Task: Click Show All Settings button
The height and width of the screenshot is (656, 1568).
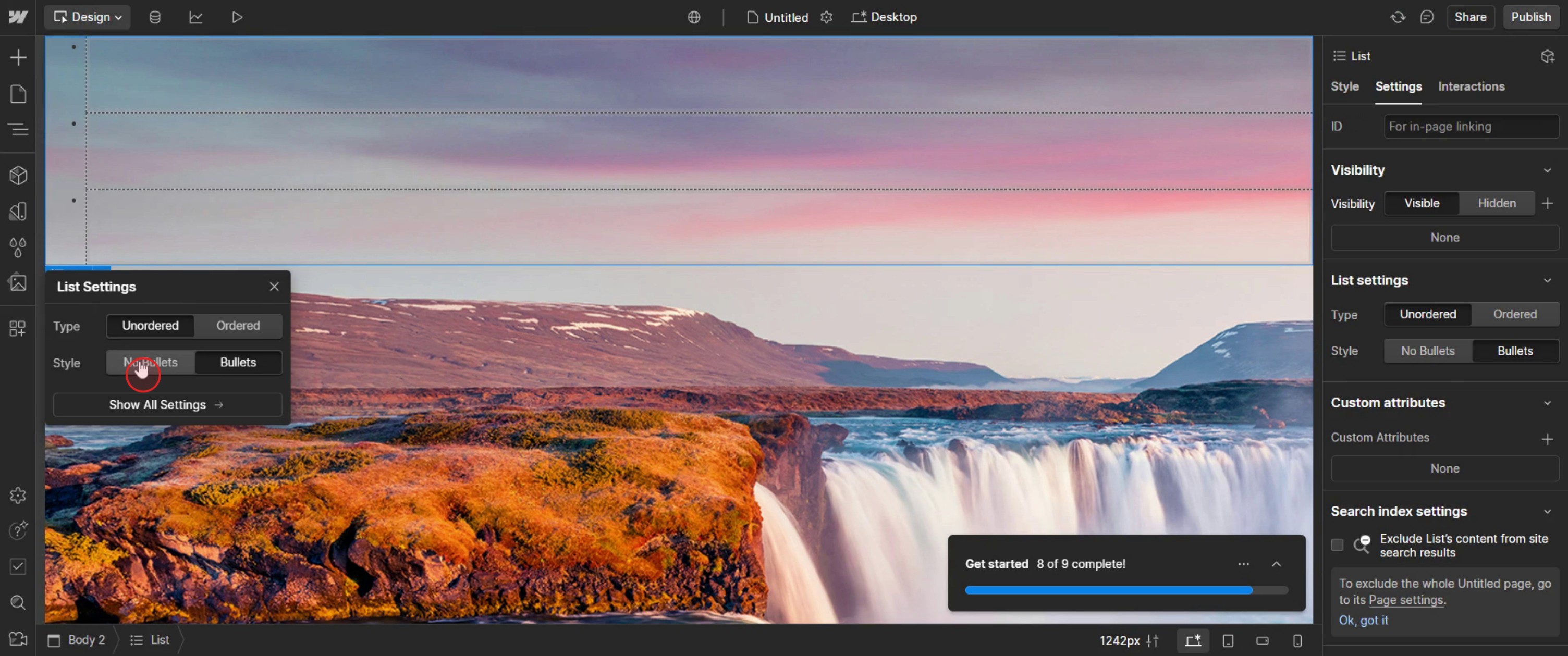Action: click(x=167, y=405)
